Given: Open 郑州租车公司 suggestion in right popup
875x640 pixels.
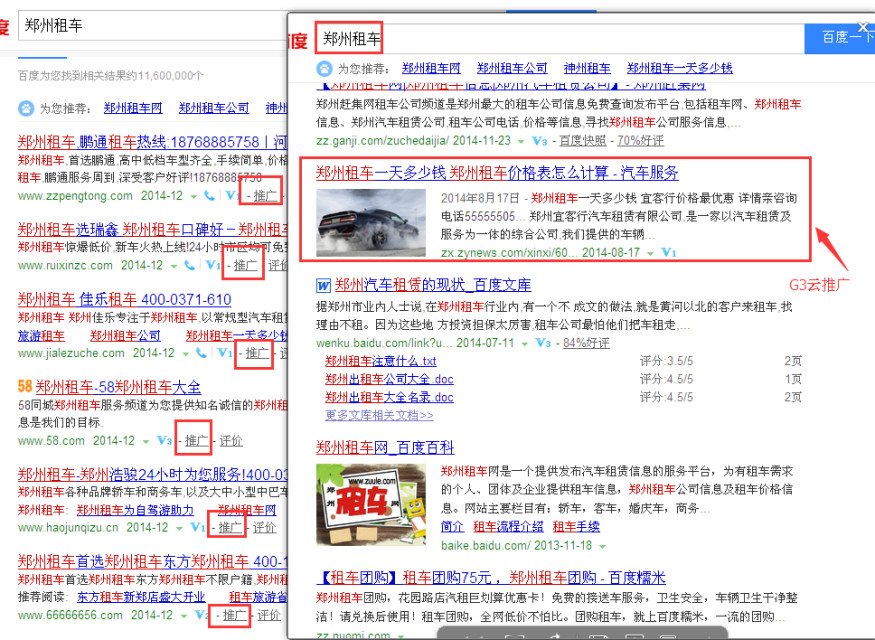Looking at the screenshot, I should [512, 69].
